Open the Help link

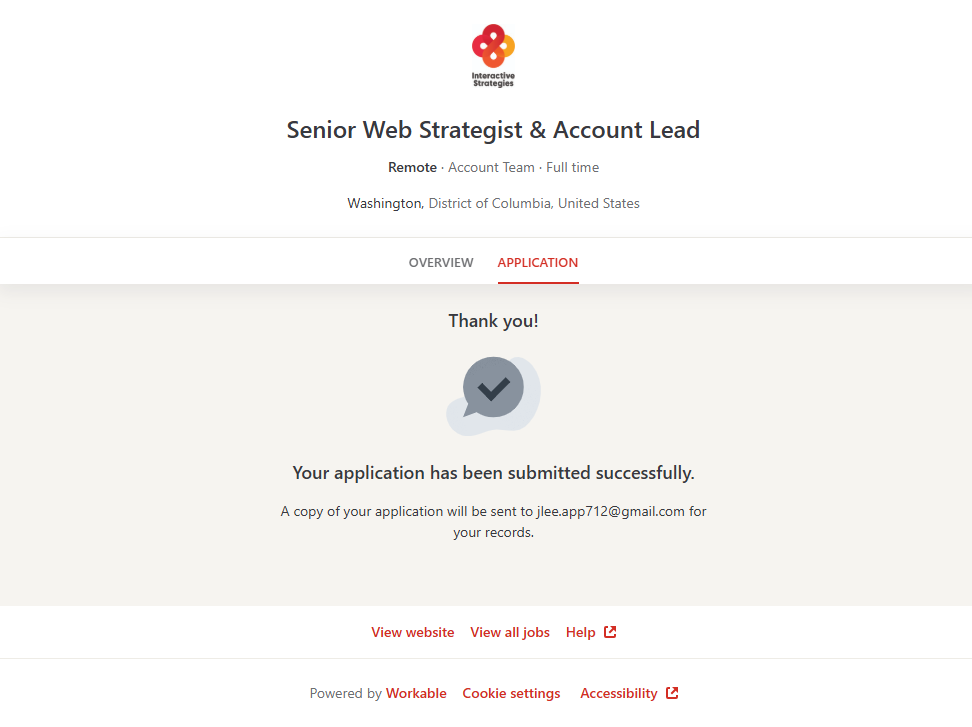point(580,632)
